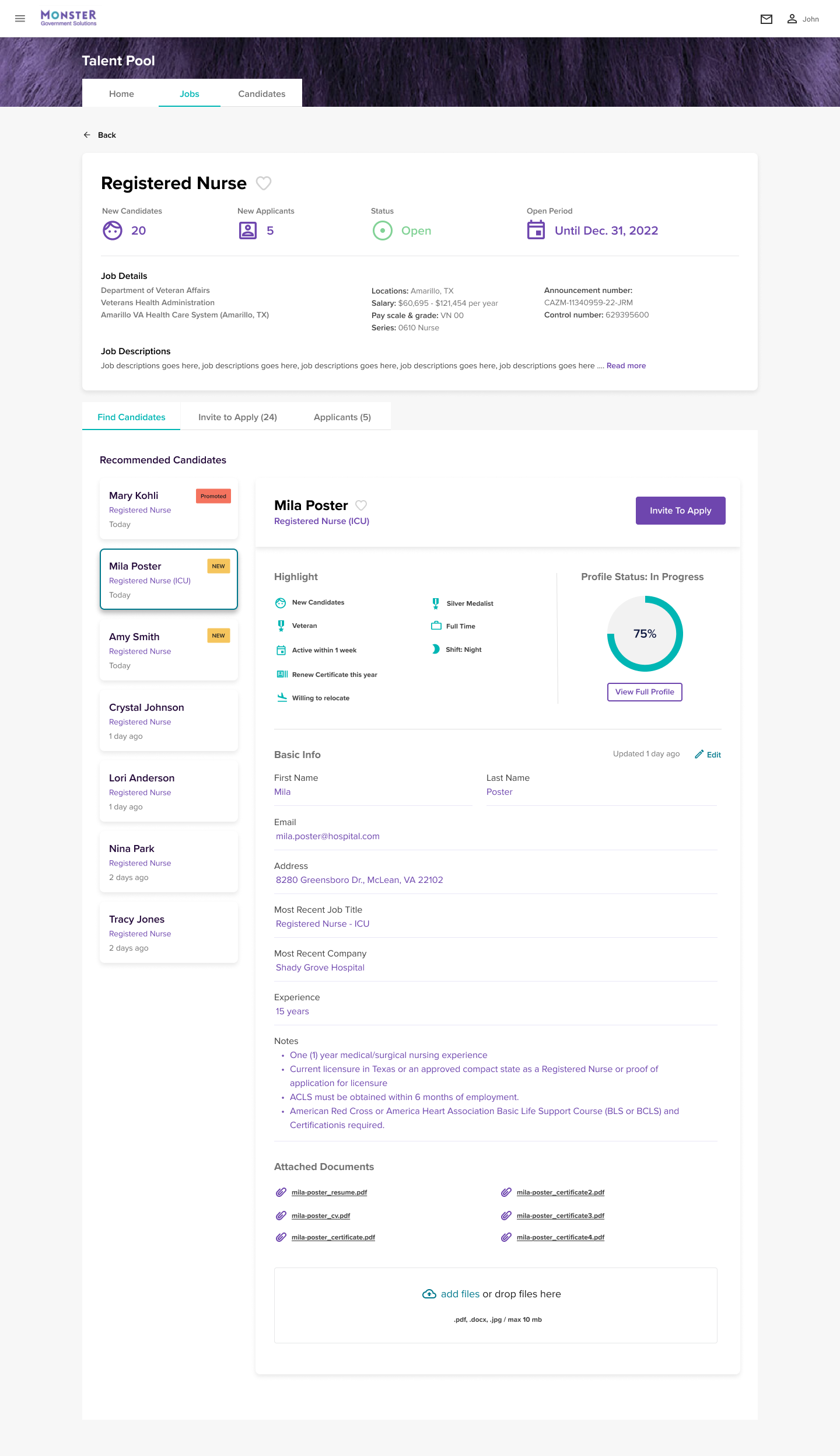
Task: Switch to the Candidates tab
Action: click(x=262, y=93)
